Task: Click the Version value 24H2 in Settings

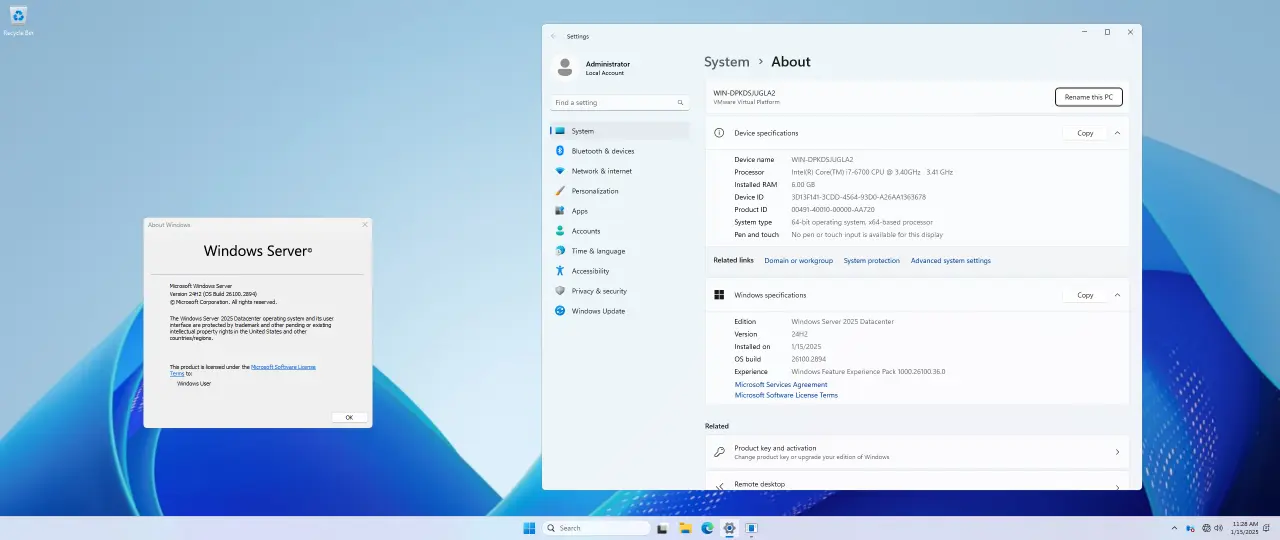Action: click(799, 334)
